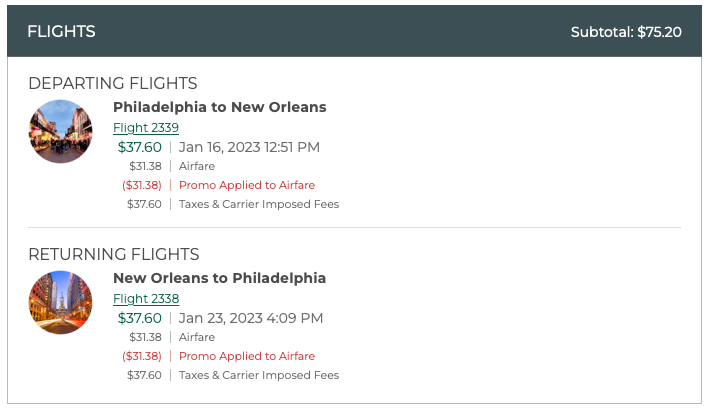Viewport: 708px width, 410px height.
Task: Click the FLIGHTS header title
Action: 61,31
